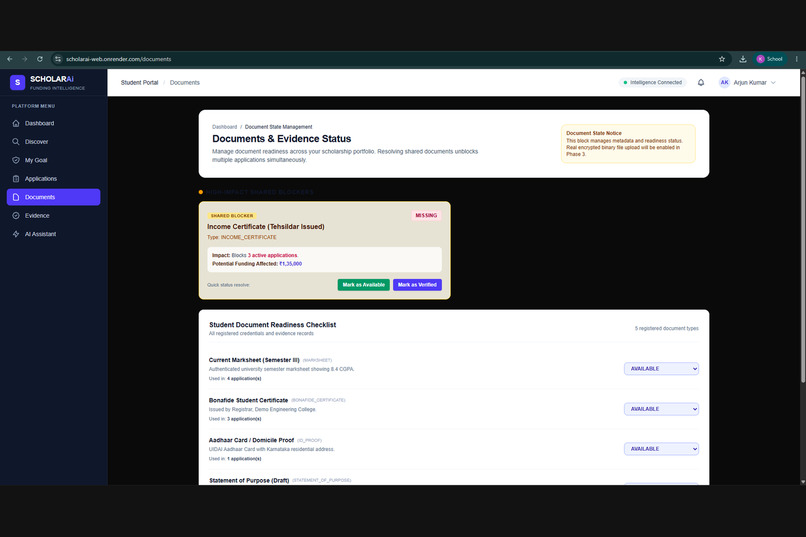Open the School browser profile
This screenshot has width=806, height=537.
(770, 59)
